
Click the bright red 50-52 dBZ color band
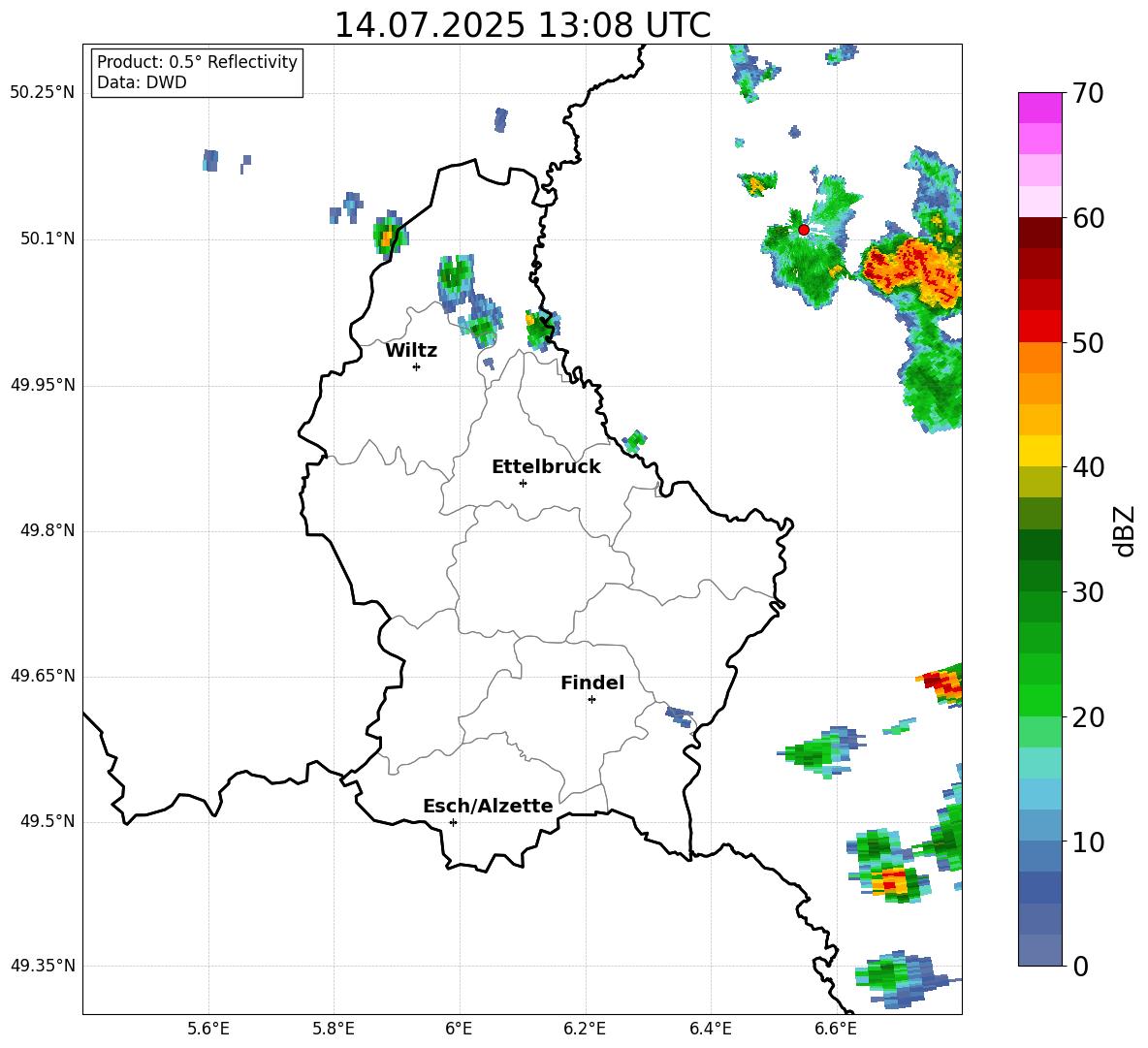click(x=1039, y=327)
